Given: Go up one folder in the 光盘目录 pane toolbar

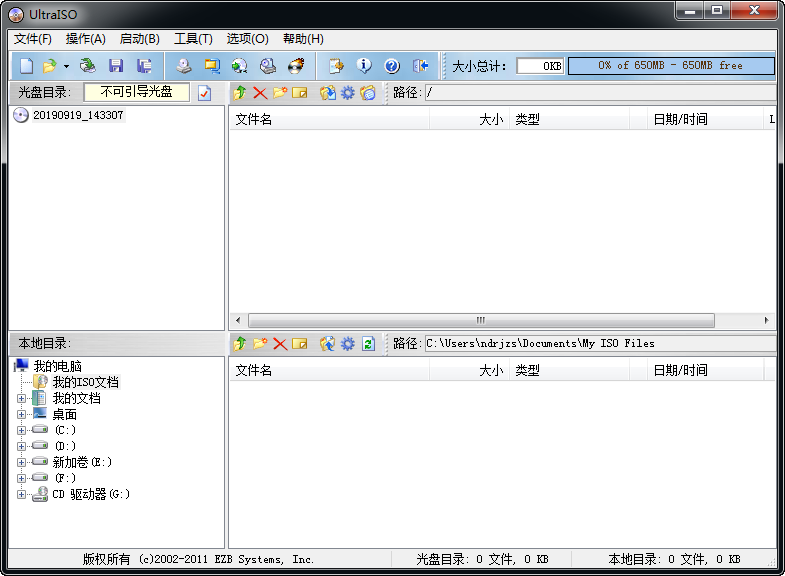Looking at the screenshot, I should [239, 93].
